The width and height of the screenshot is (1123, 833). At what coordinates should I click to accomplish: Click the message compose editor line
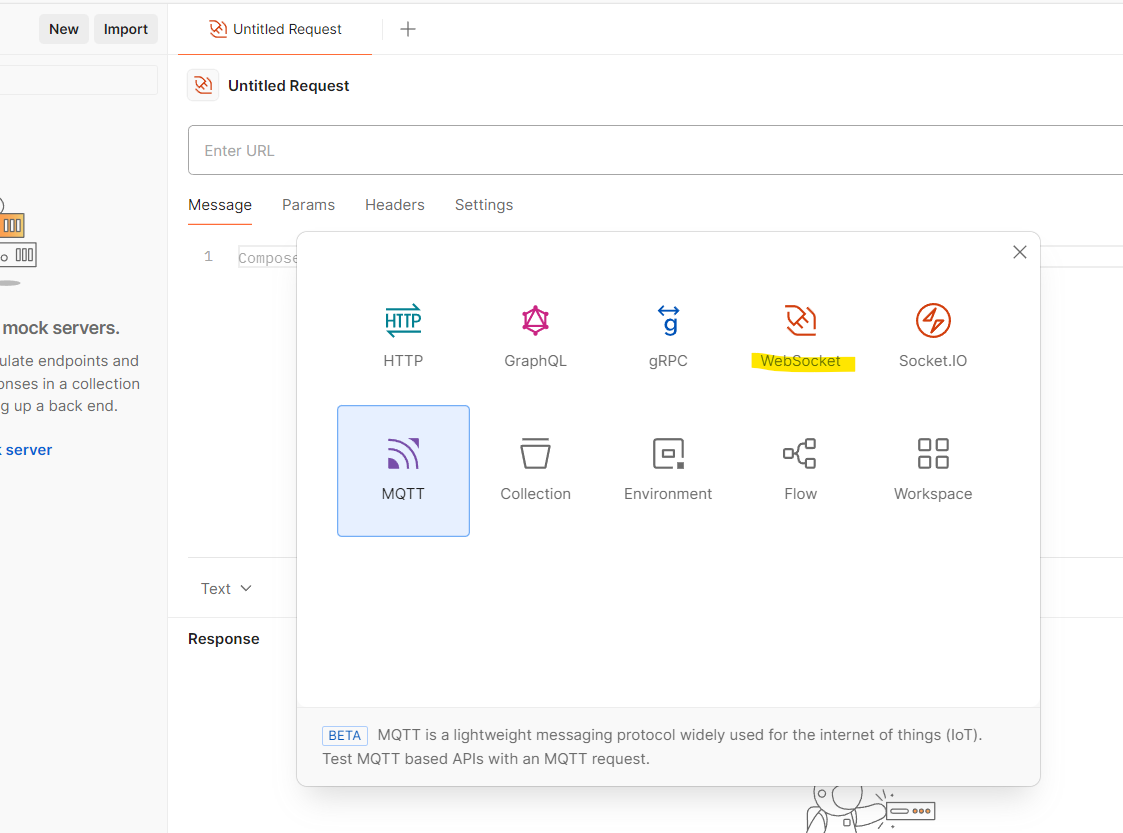pos(267,258)
